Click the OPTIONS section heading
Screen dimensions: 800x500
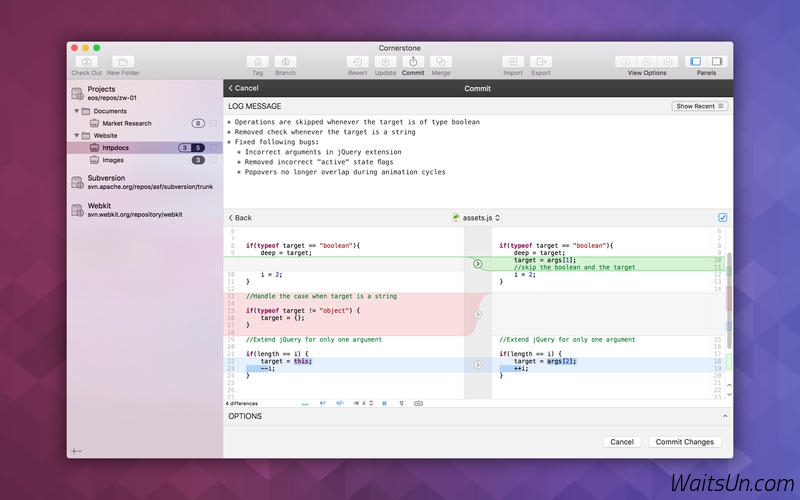pos(245,416)
